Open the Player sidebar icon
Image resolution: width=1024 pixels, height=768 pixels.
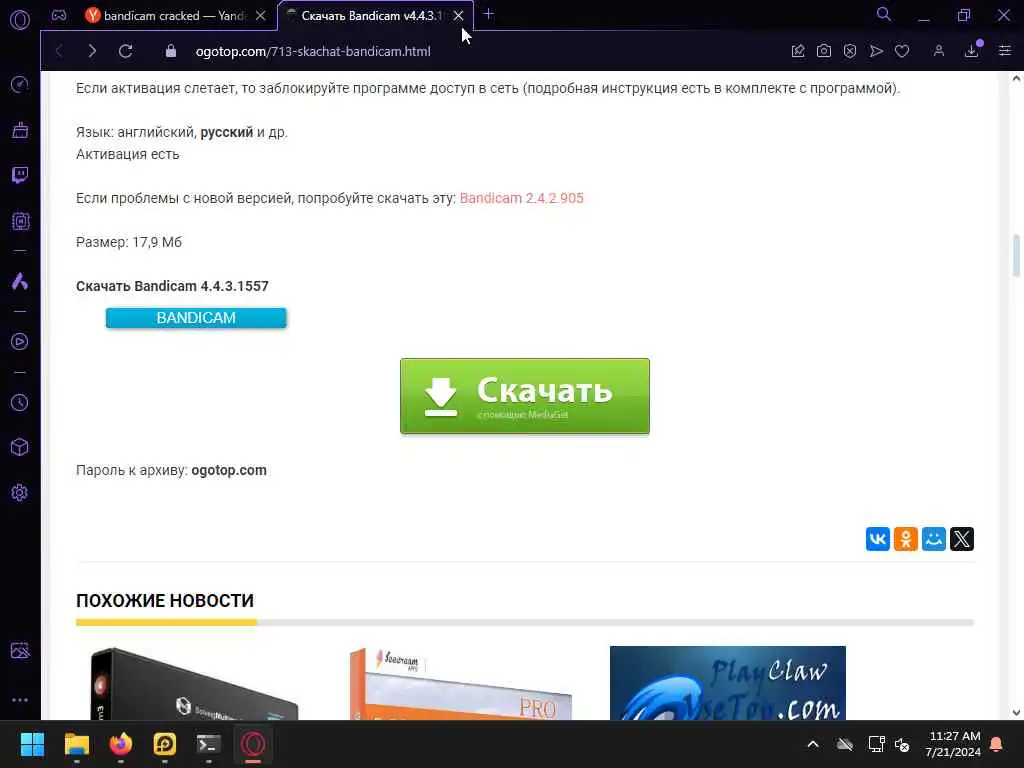[20, 342]
